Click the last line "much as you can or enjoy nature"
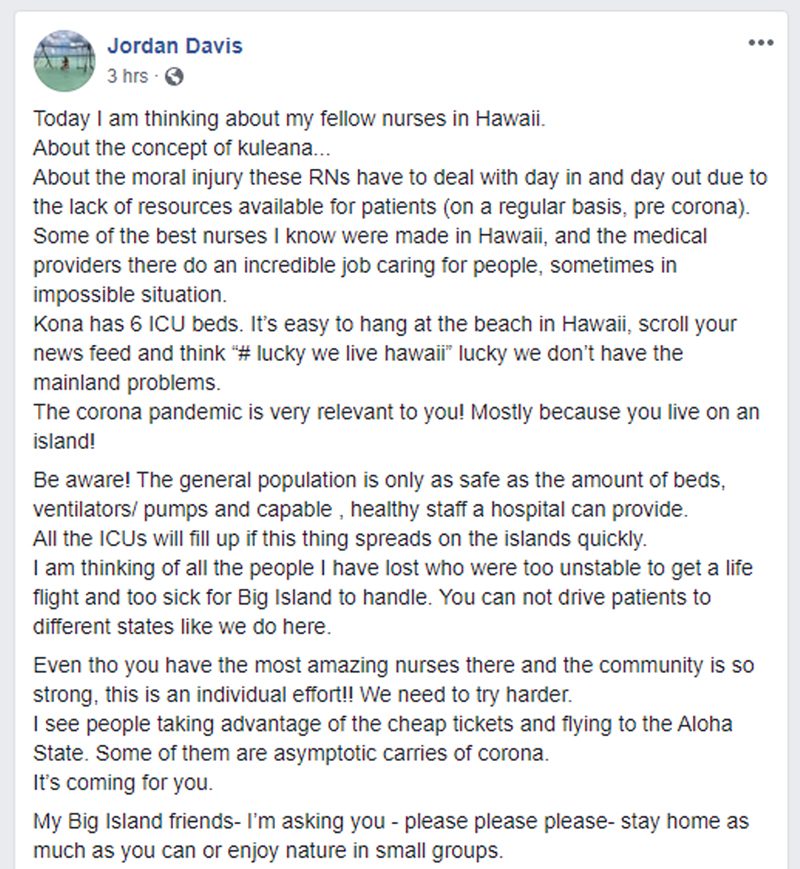This screenshot has height=869, width=800. [268, 852]
